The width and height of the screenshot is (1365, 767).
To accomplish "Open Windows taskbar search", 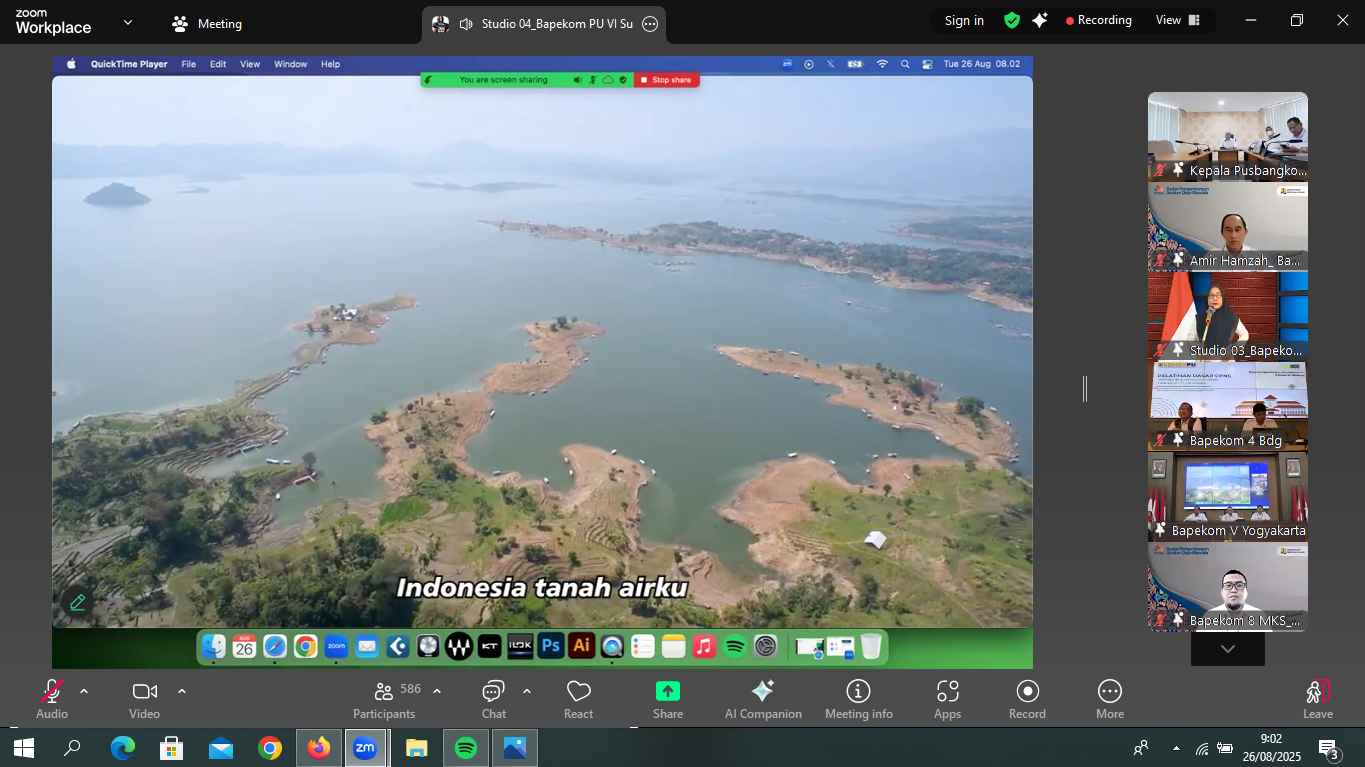I will pos(73,748).
